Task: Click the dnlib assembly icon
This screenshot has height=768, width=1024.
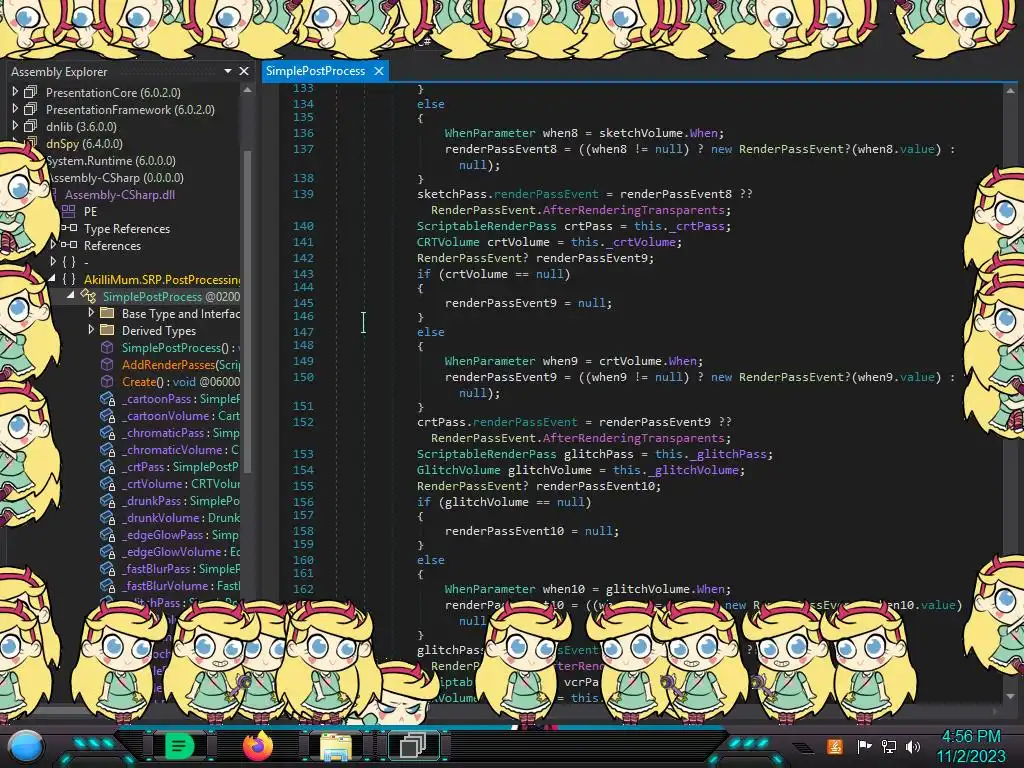Action: [x=31, y=126]
